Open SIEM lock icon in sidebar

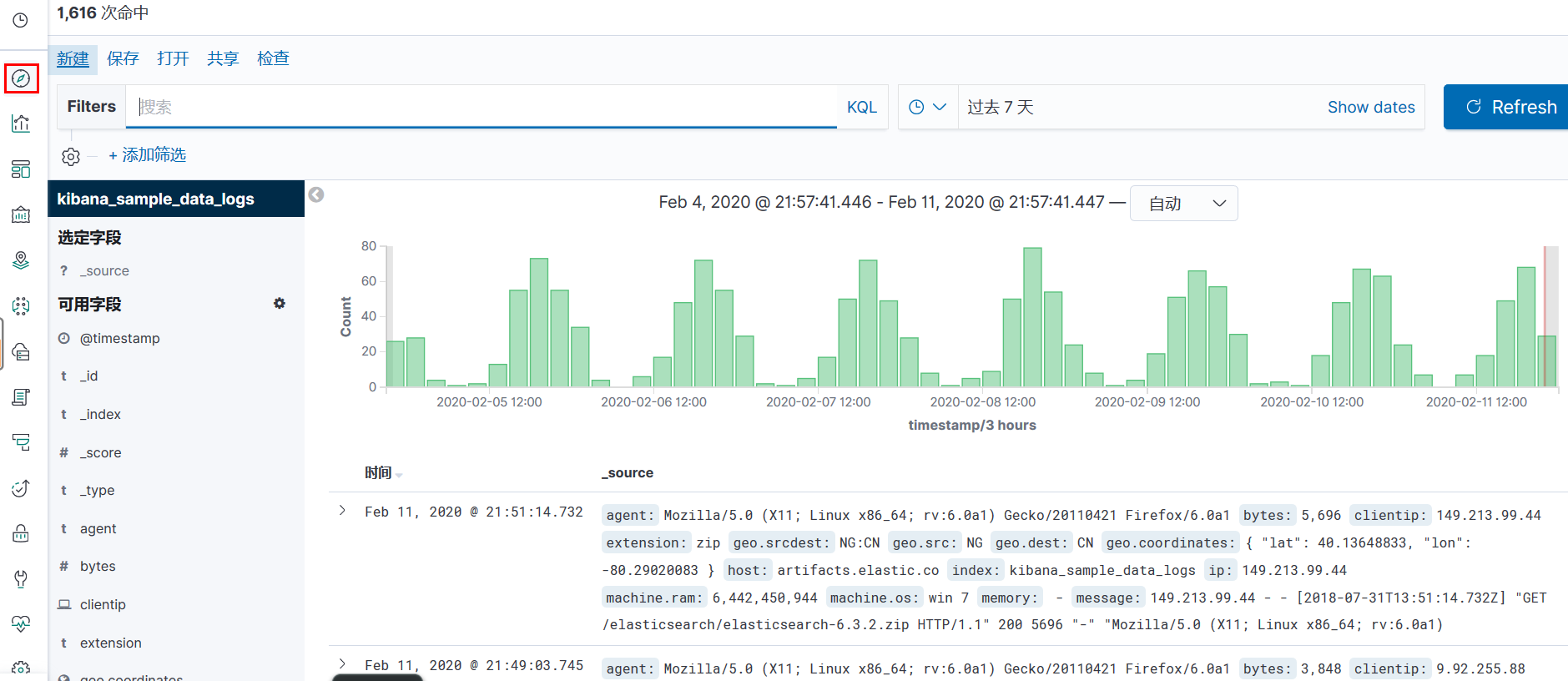(x=21, y=533)
